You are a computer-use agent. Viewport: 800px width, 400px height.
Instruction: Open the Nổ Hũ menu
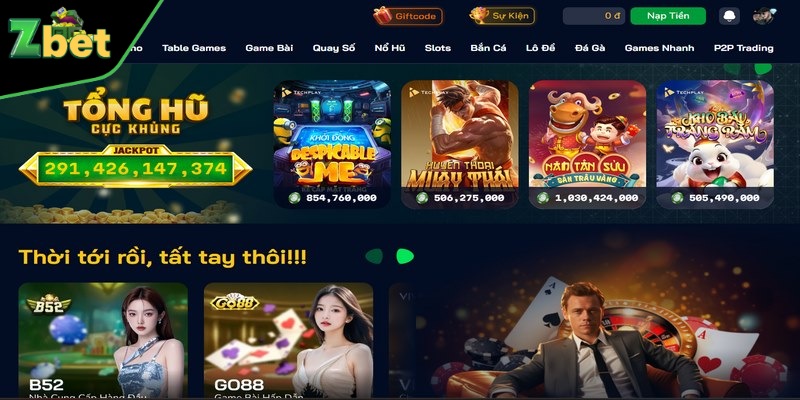390,48
